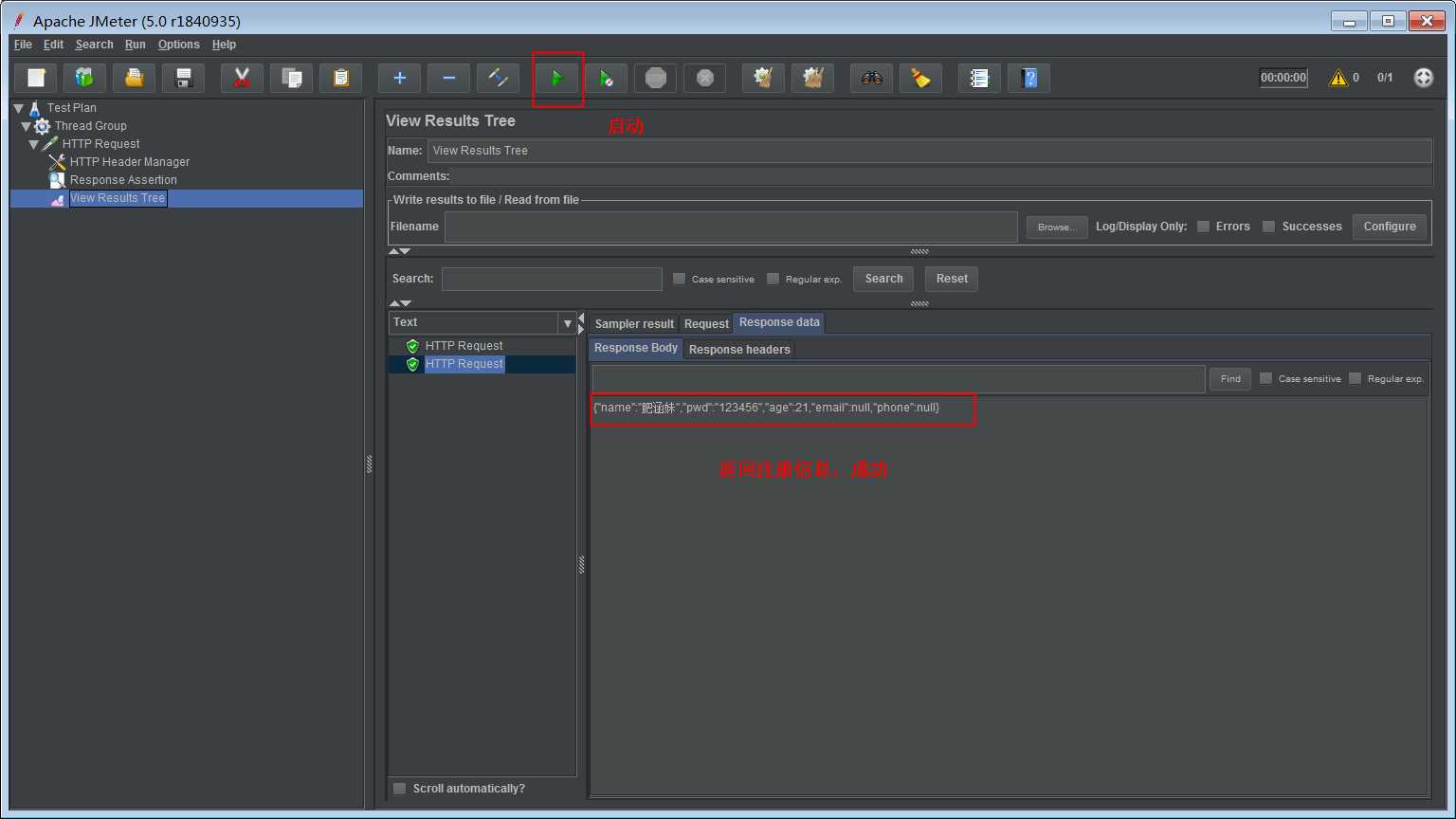Start the test with the green play icon
1456x819 pixels.
[x=557, y=78]
